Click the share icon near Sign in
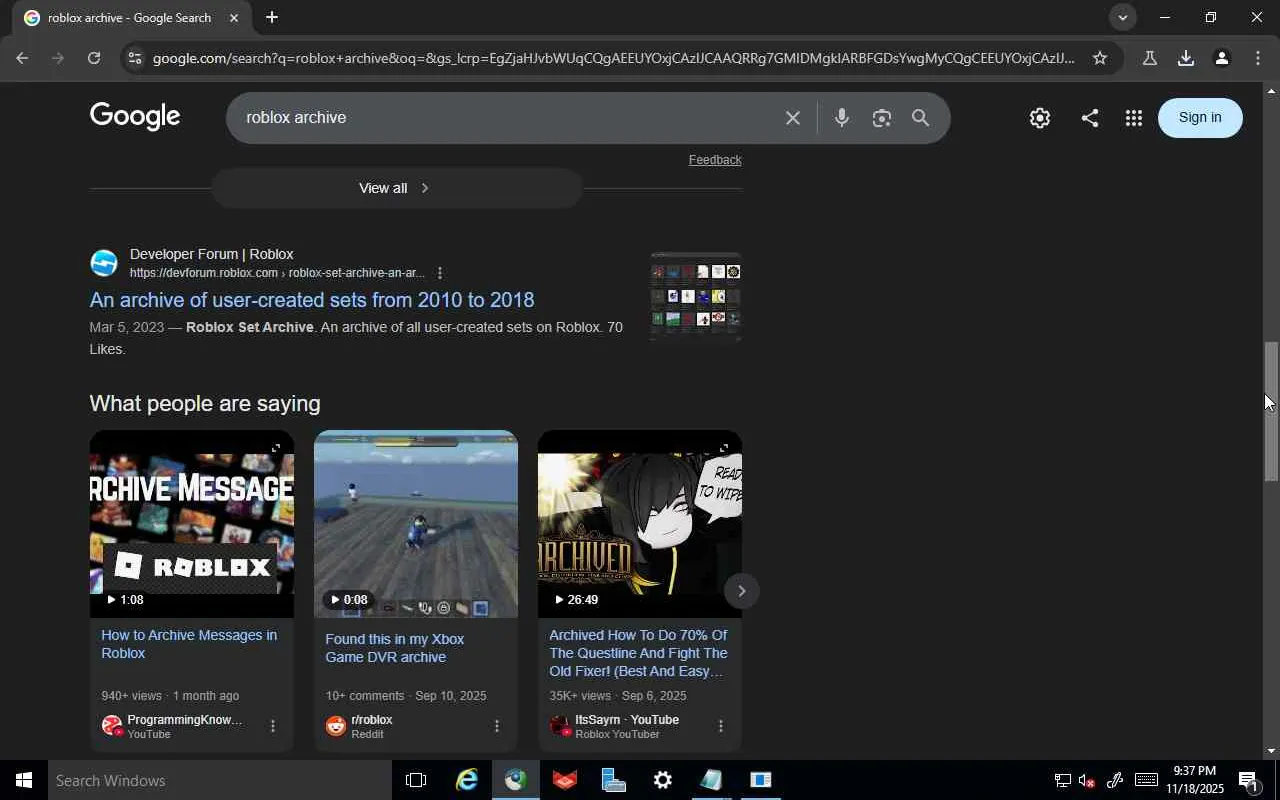This screenshot has height=800, width=1280. click(x=1090, y=118)
